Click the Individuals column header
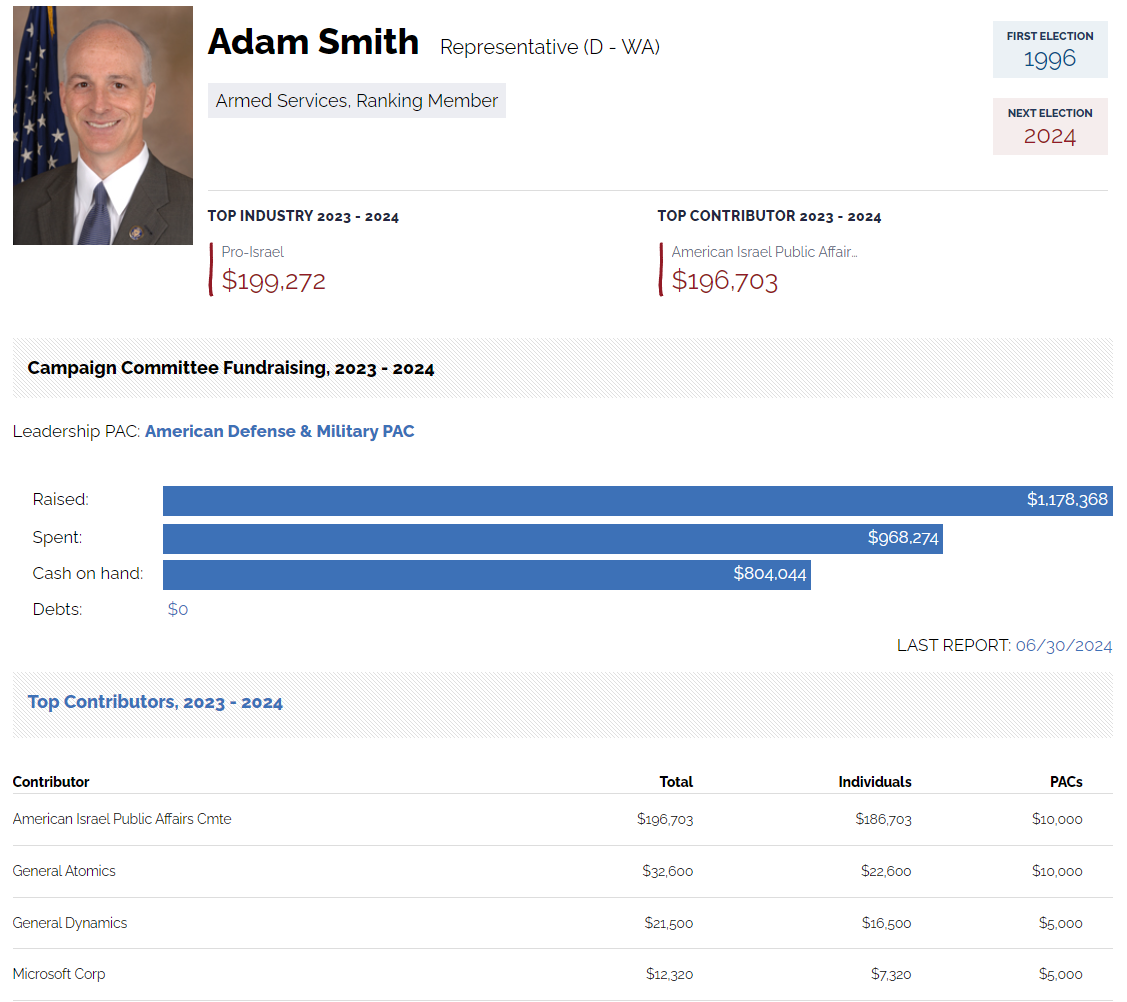 (874, 782)
